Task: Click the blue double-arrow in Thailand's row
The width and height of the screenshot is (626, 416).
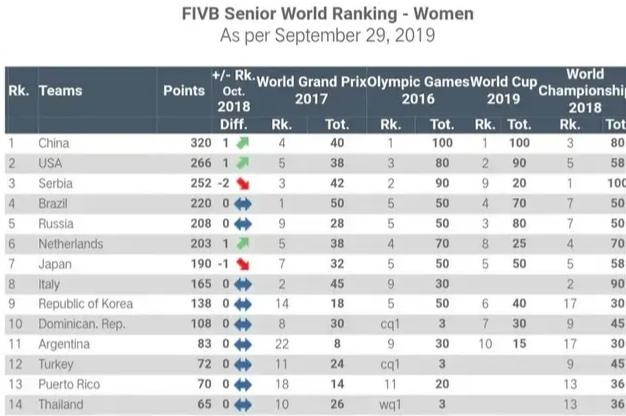Action: click(243, 405)
